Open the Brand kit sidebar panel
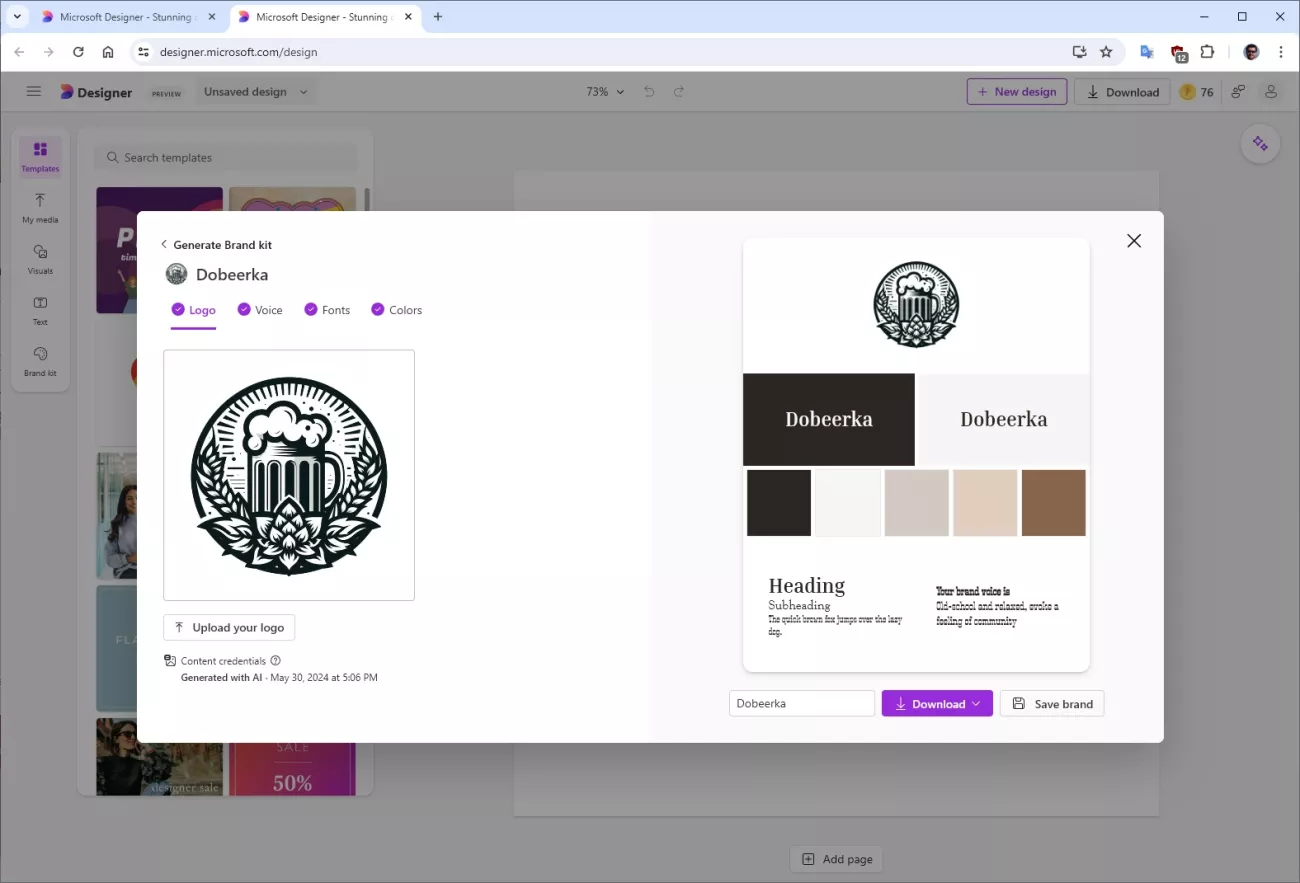Image resolution: width=1300 pixels, height=883 pixels. [40, 361]
